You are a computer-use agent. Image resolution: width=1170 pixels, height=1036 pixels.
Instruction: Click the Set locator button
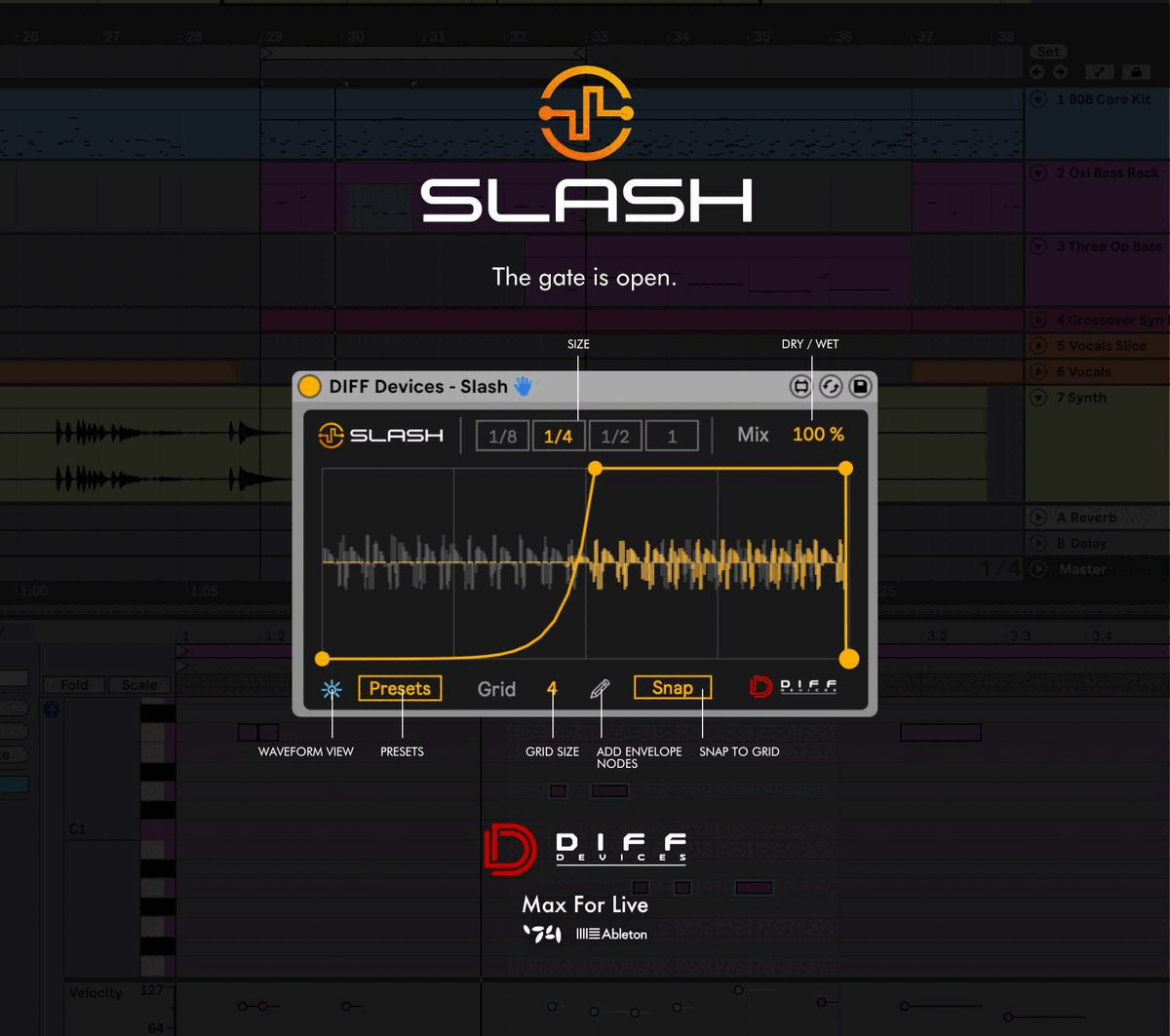(1048, 52)
